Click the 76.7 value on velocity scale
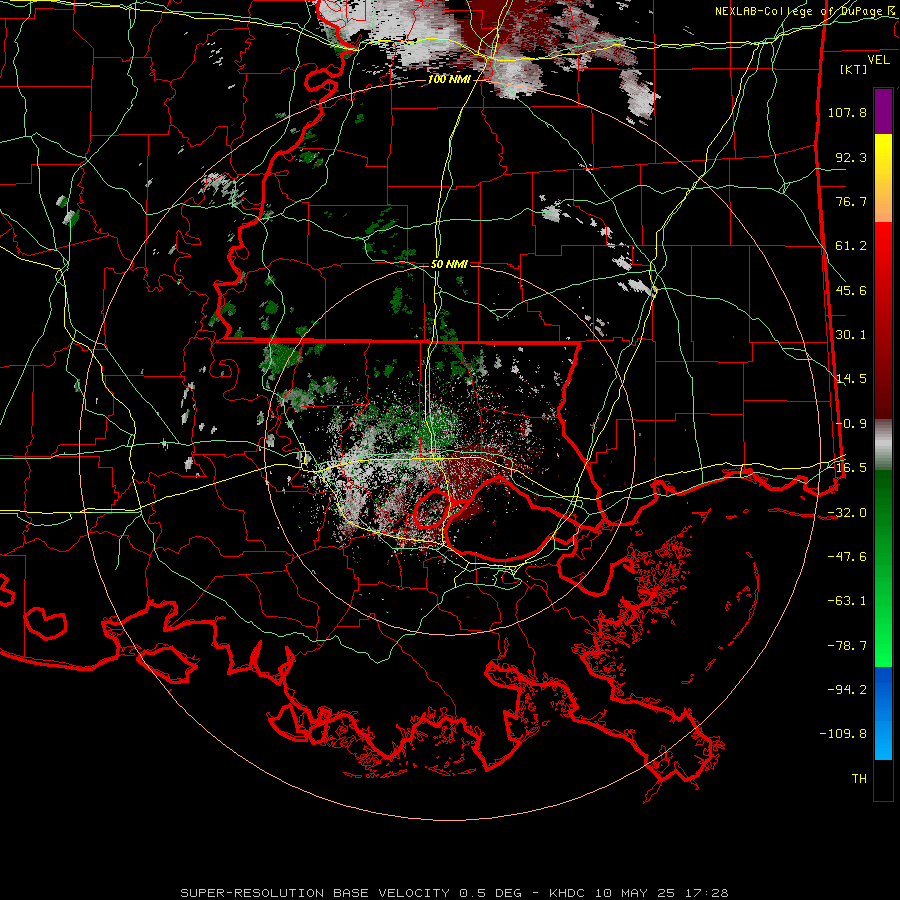Screen dimensions: 900x900 pos(851,201)
